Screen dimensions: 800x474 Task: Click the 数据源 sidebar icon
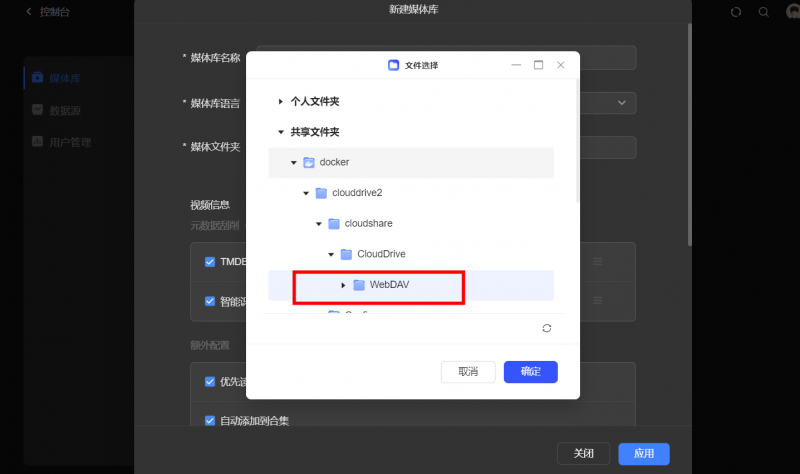point(37,110)
